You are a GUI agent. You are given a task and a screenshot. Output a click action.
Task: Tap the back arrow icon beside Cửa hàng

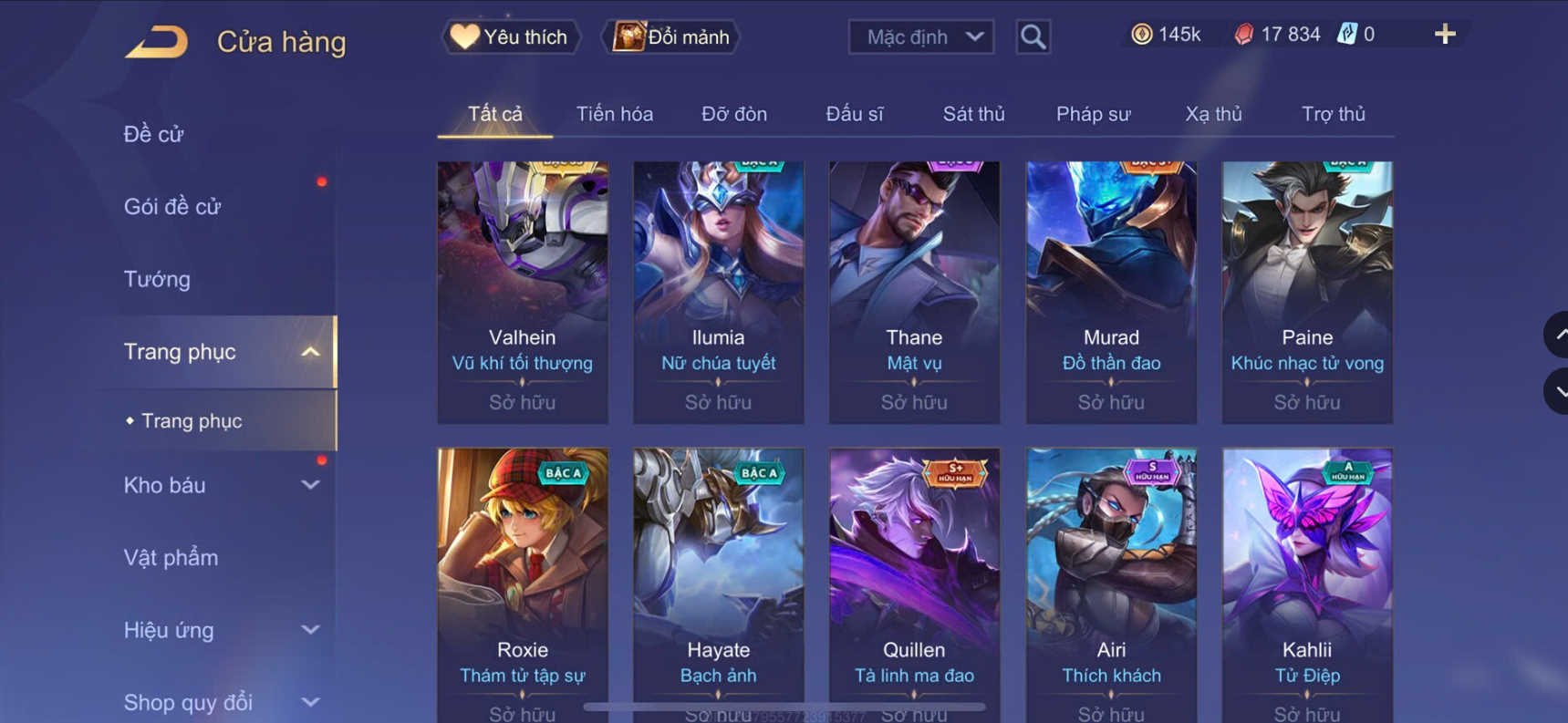pyautogui.click(x=156, y=42)
